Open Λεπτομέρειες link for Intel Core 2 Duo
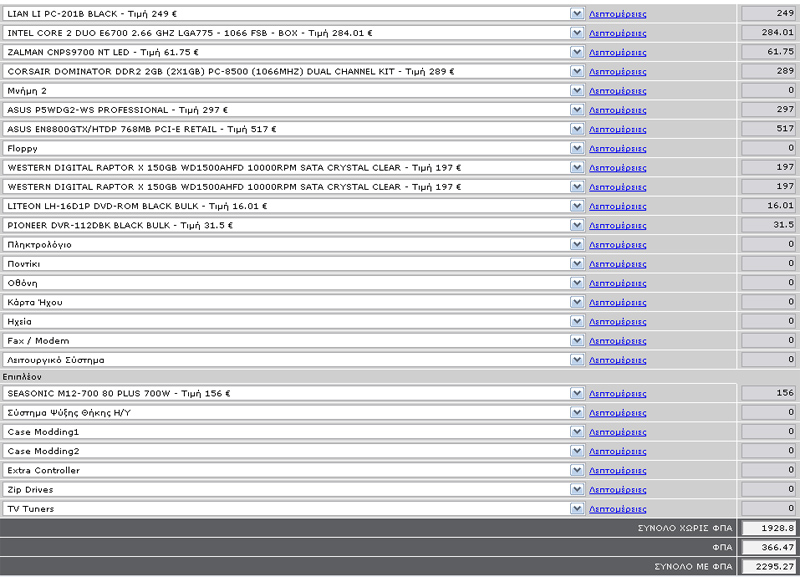Screen dimensions: 800x577 (x=617, y=34)
